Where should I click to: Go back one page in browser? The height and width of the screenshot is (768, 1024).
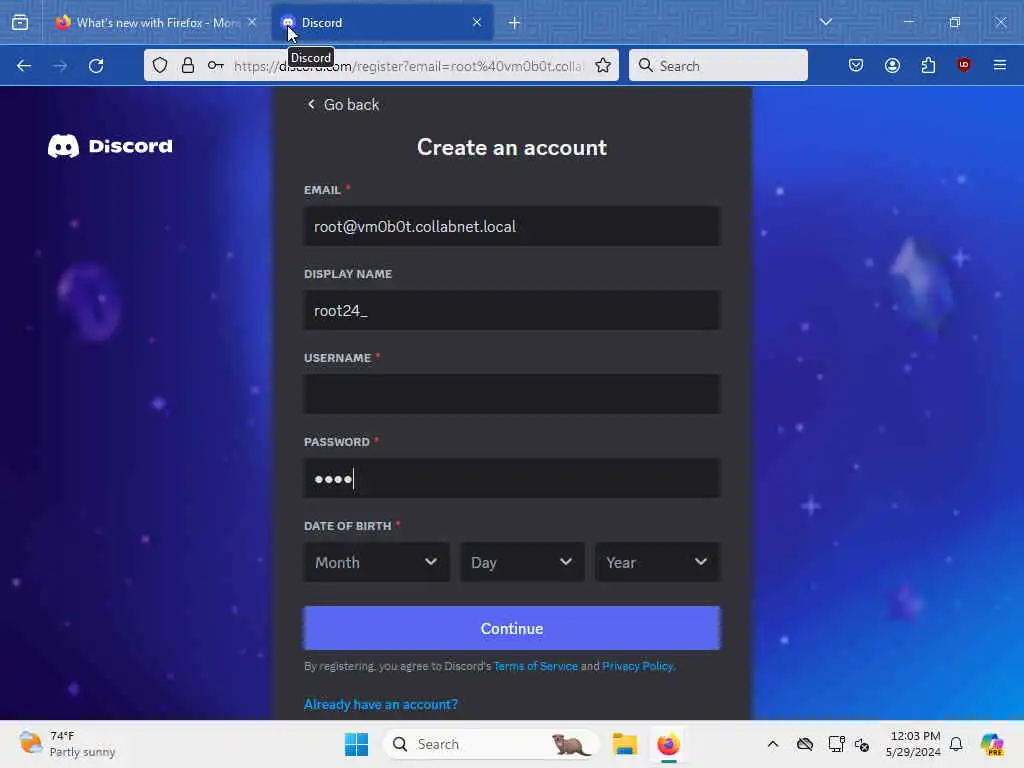coord(24,65)
